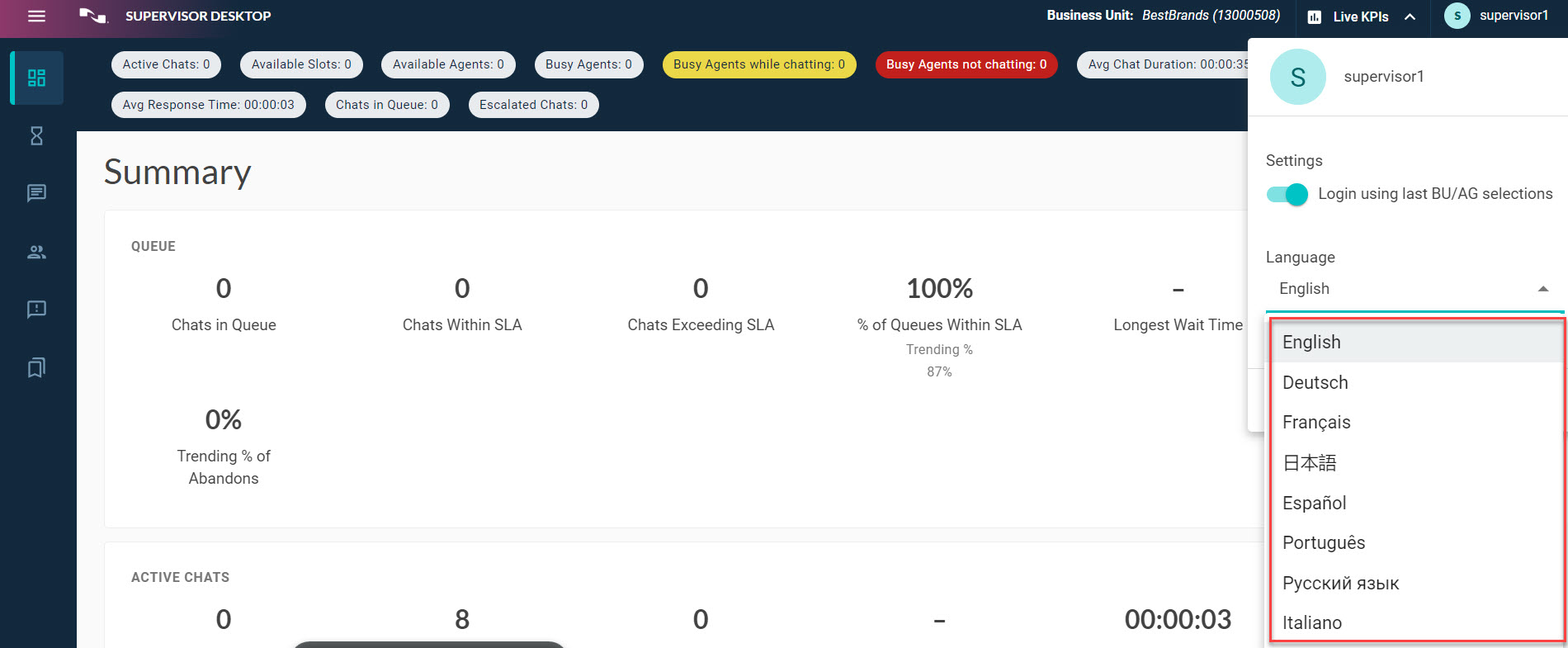Open the bookmarks icon in sidebar
The image size is (1568, 648).
click(x=36, y=367)
